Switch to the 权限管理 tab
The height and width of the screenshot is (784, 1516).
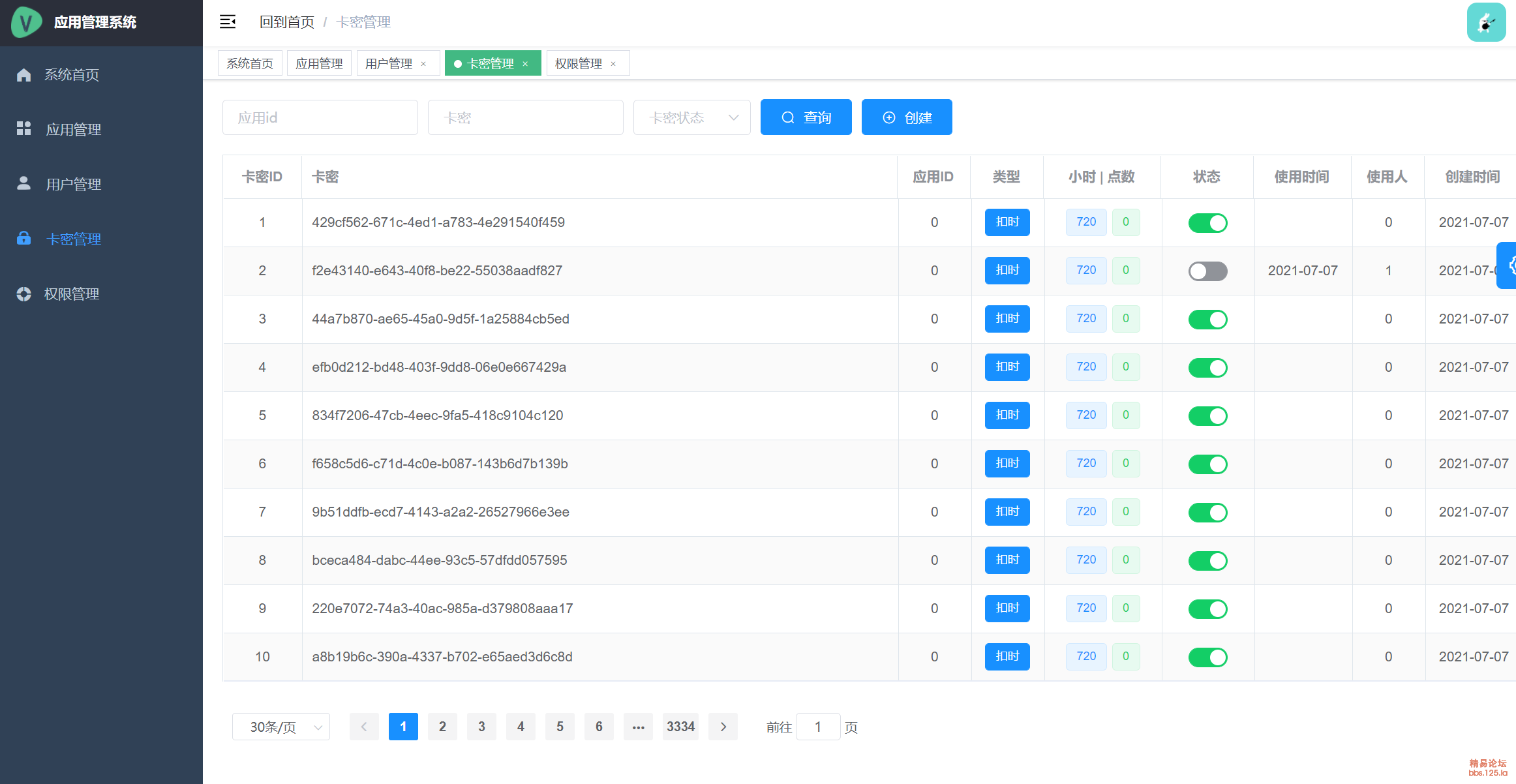pos(578,64)
